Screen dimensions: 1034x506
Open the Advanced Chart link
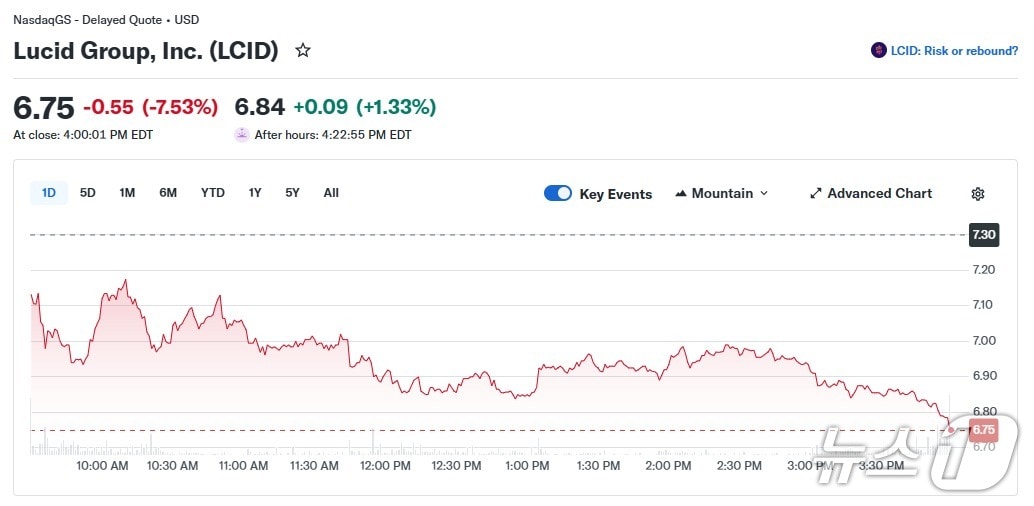pos(879,194)
